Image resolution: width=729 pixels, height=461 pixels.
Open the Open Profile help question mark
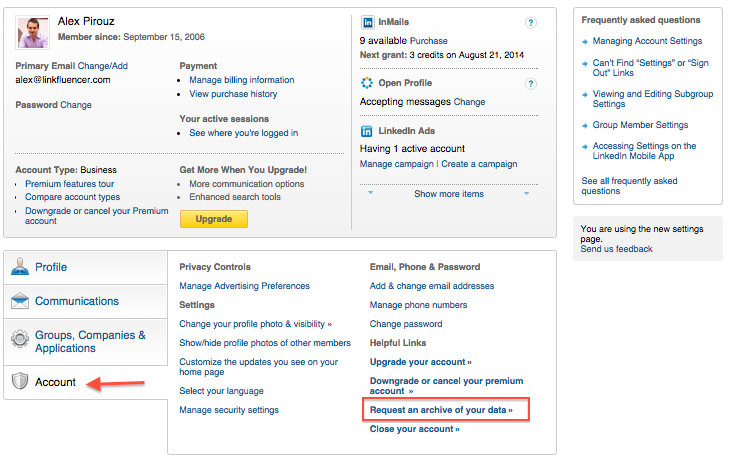530,84
